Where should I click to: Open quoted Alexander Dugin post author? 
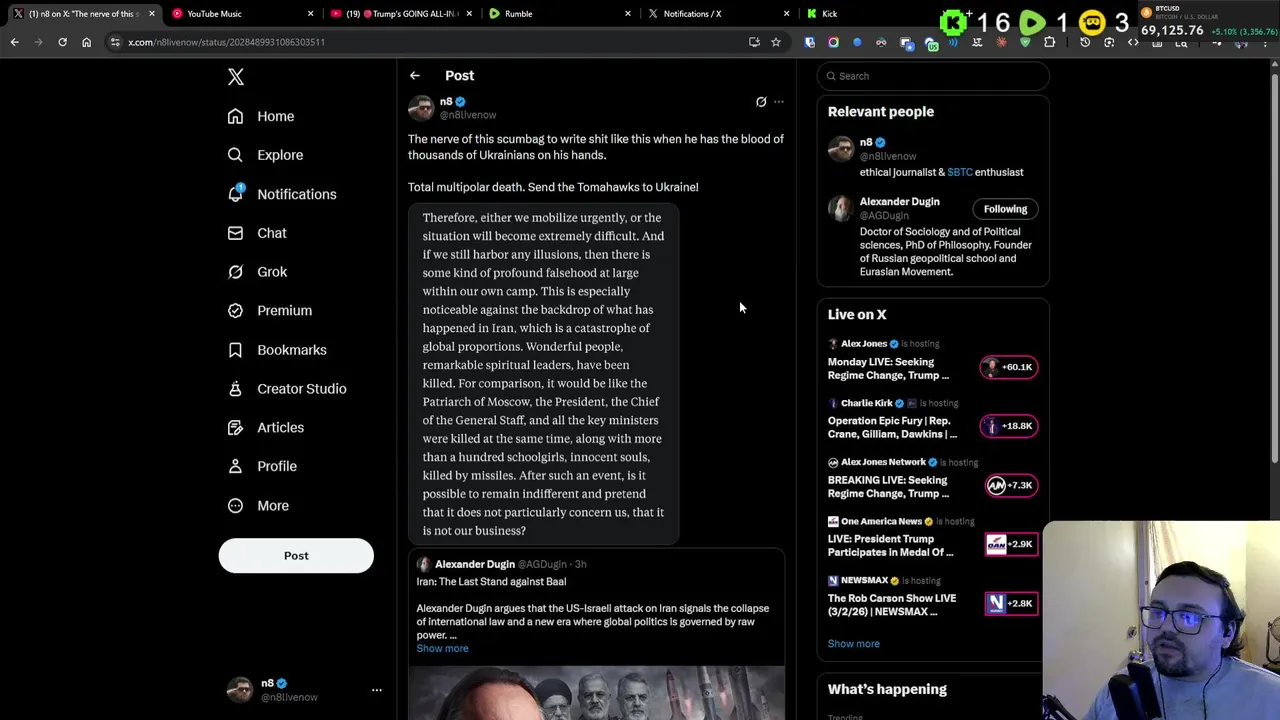[475, 565]
